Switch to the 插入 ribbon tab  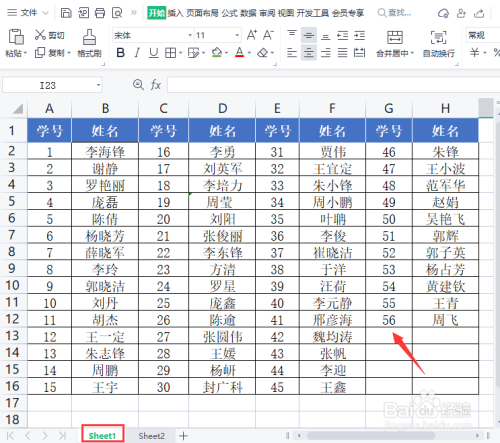pos(175,13)
